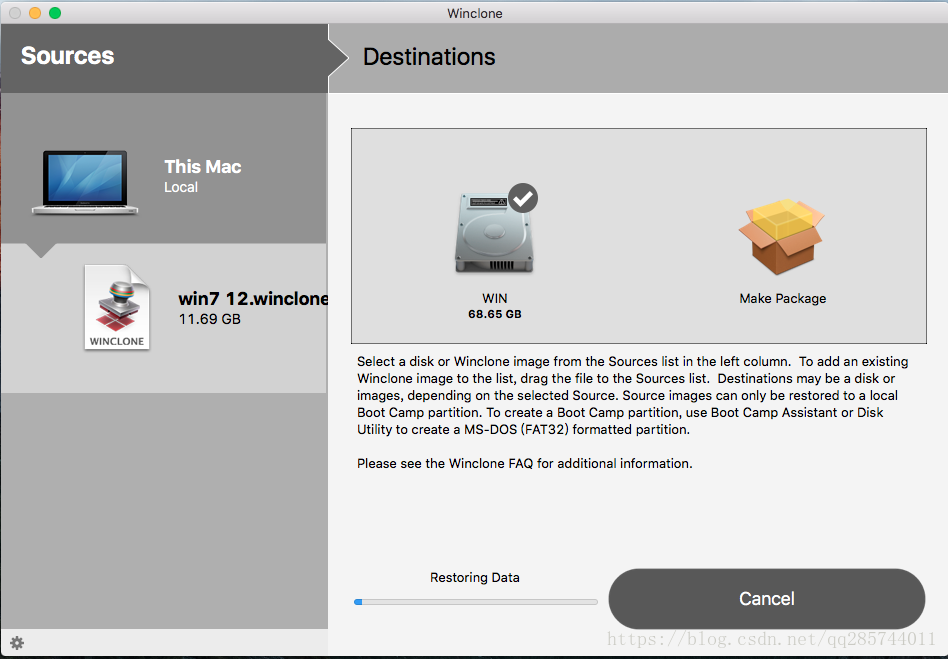Click the yellow minimize window button
Image resolution: width=948 pixels, height=659 pixels.
[x=35, y=13]
